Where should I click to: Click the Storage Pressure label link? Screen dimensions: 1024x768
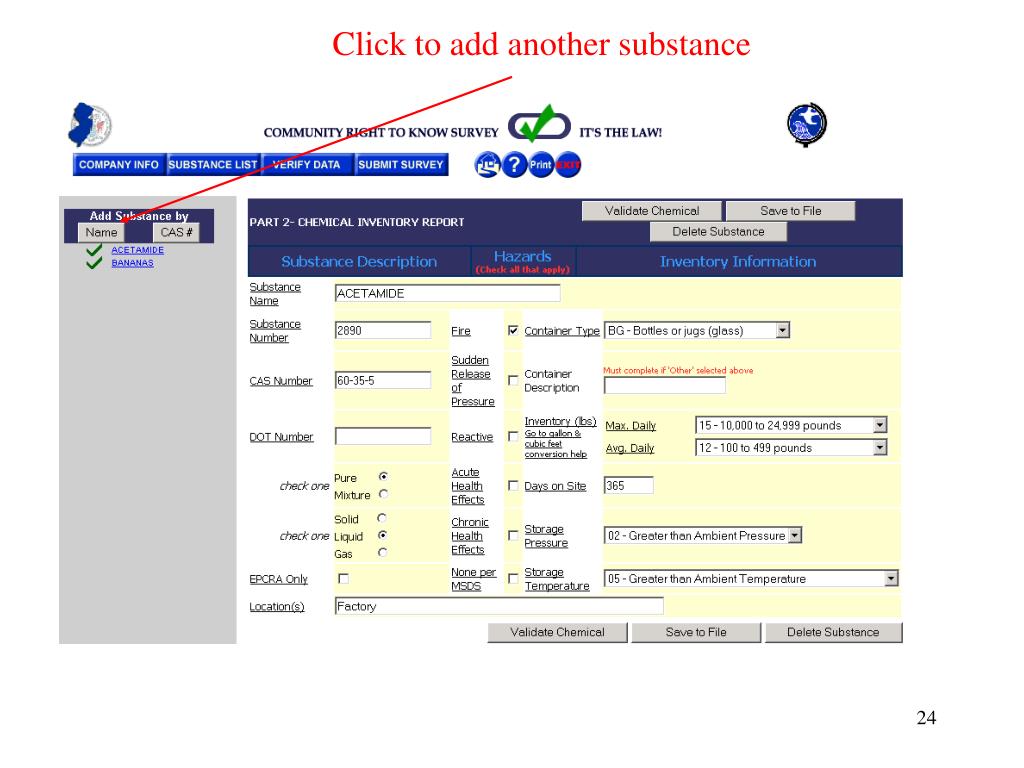point(546,536)
